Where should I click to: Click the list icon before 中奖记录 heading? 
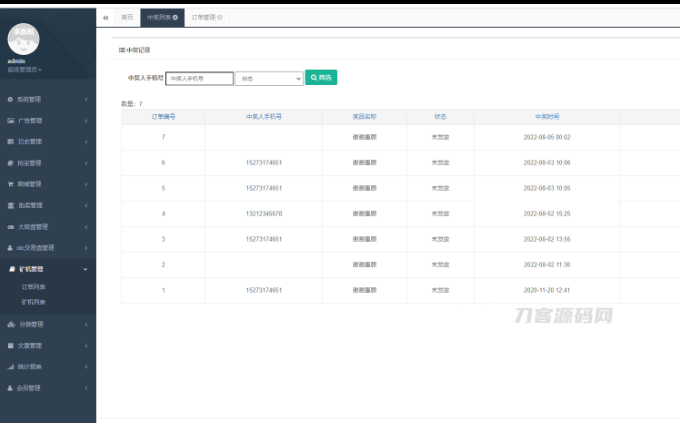(x=122, y=50)
